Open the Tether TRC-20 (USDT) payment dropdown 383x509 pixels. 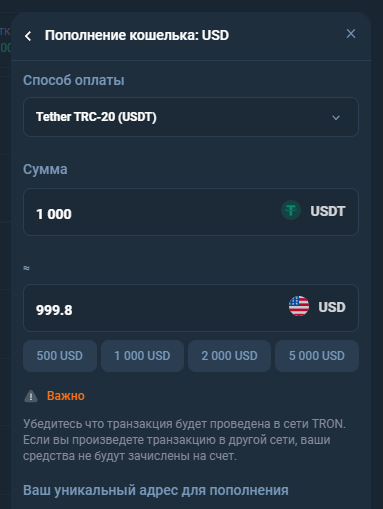(191, 117)
